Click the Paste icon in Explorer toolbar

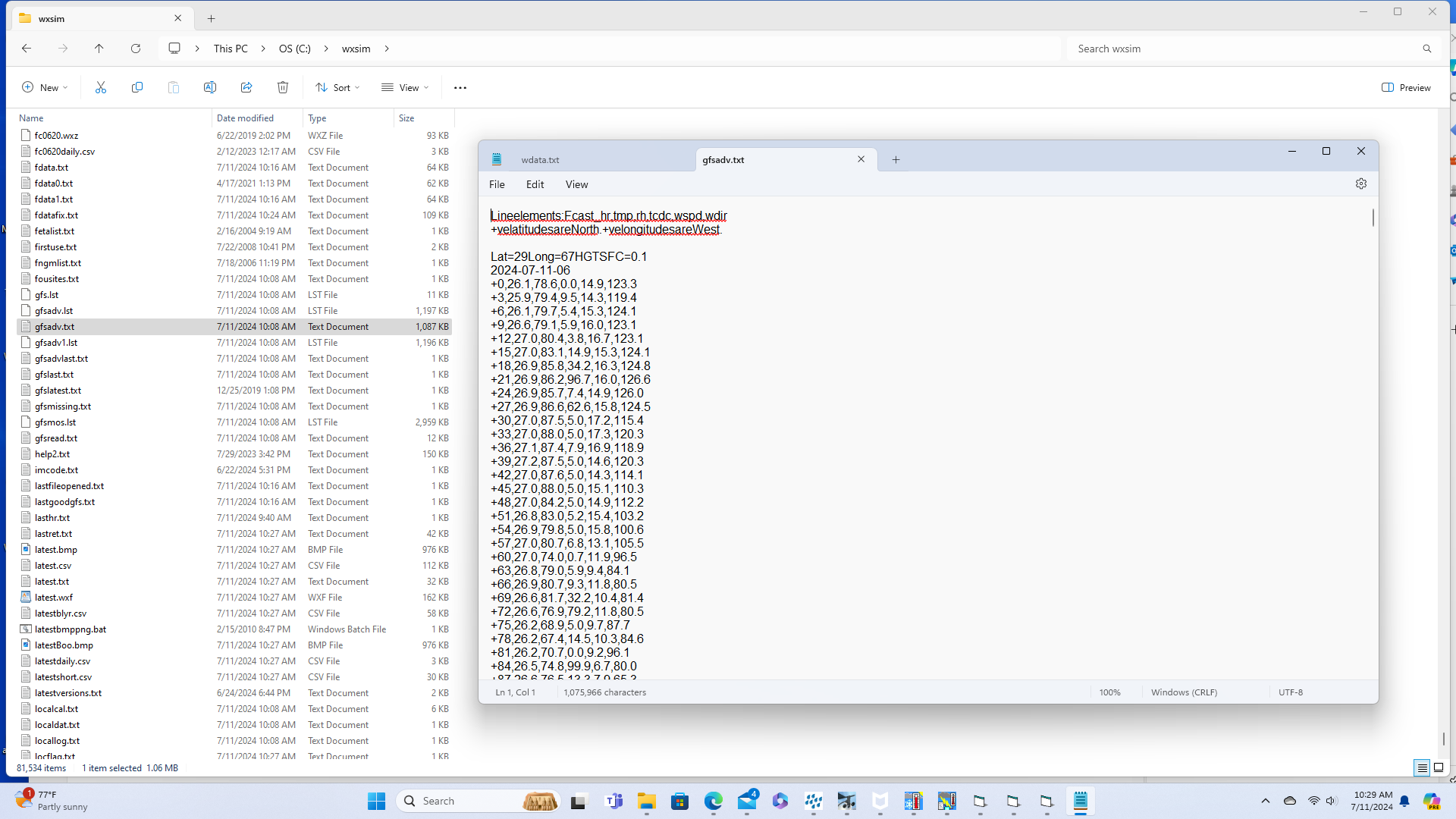[174, 87]
